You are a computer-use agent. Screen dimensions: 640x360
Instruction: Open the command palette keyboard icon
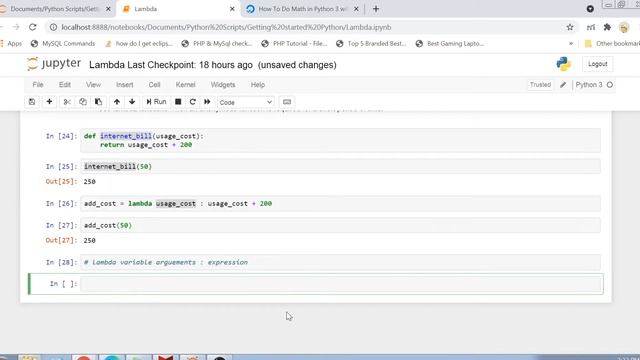[287, 102]
